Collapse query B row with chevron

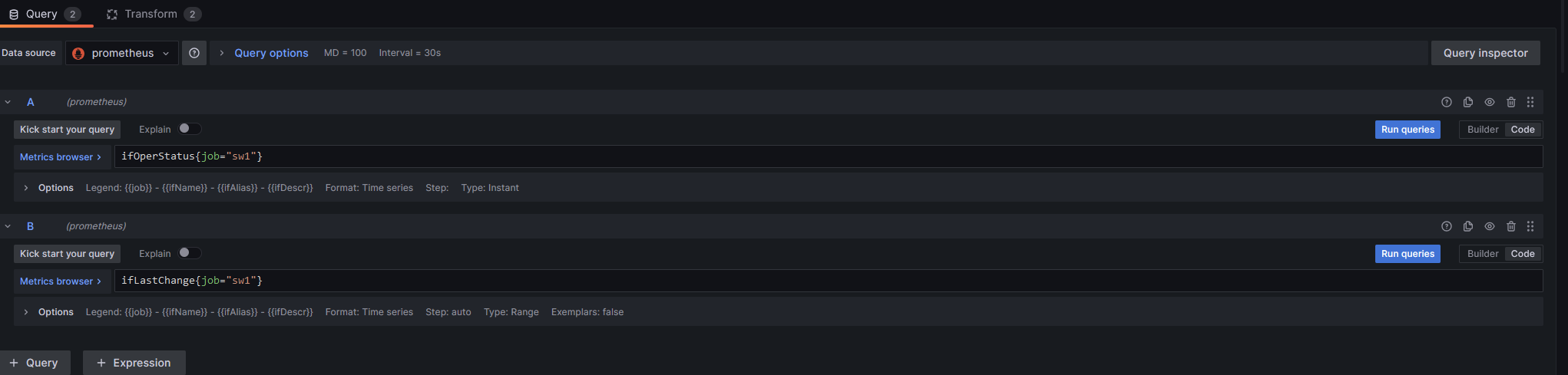click(x=8, y=226)
